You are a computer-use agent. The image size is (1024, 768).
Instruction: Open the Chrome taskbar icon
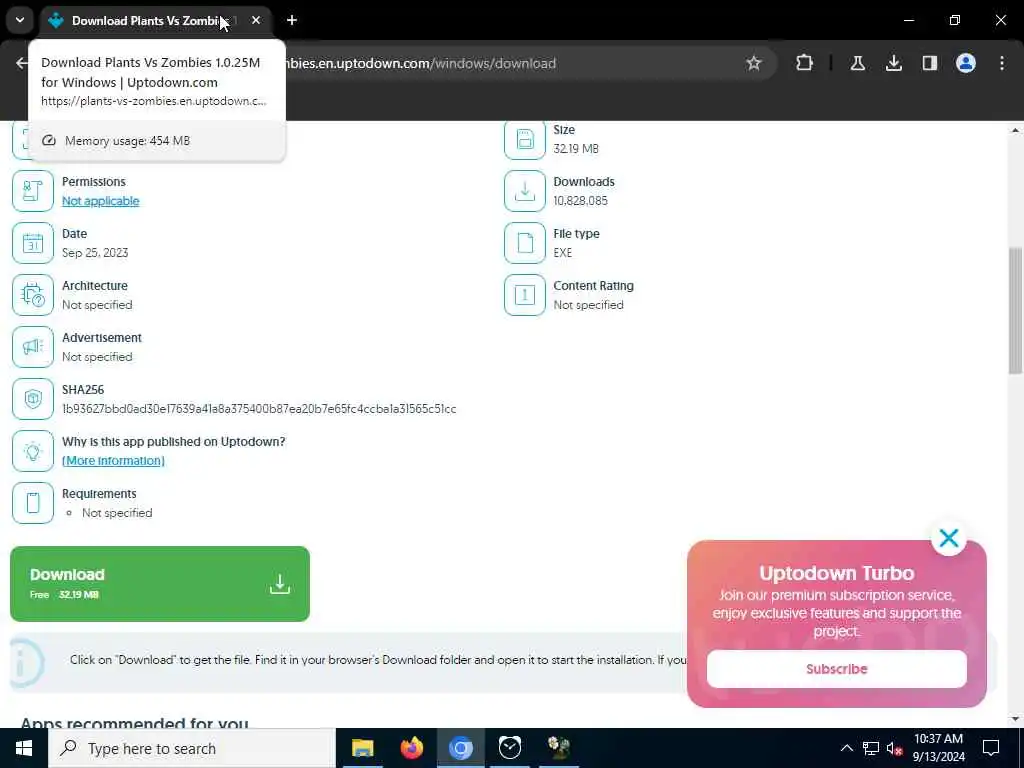click(x=460, y=748)
